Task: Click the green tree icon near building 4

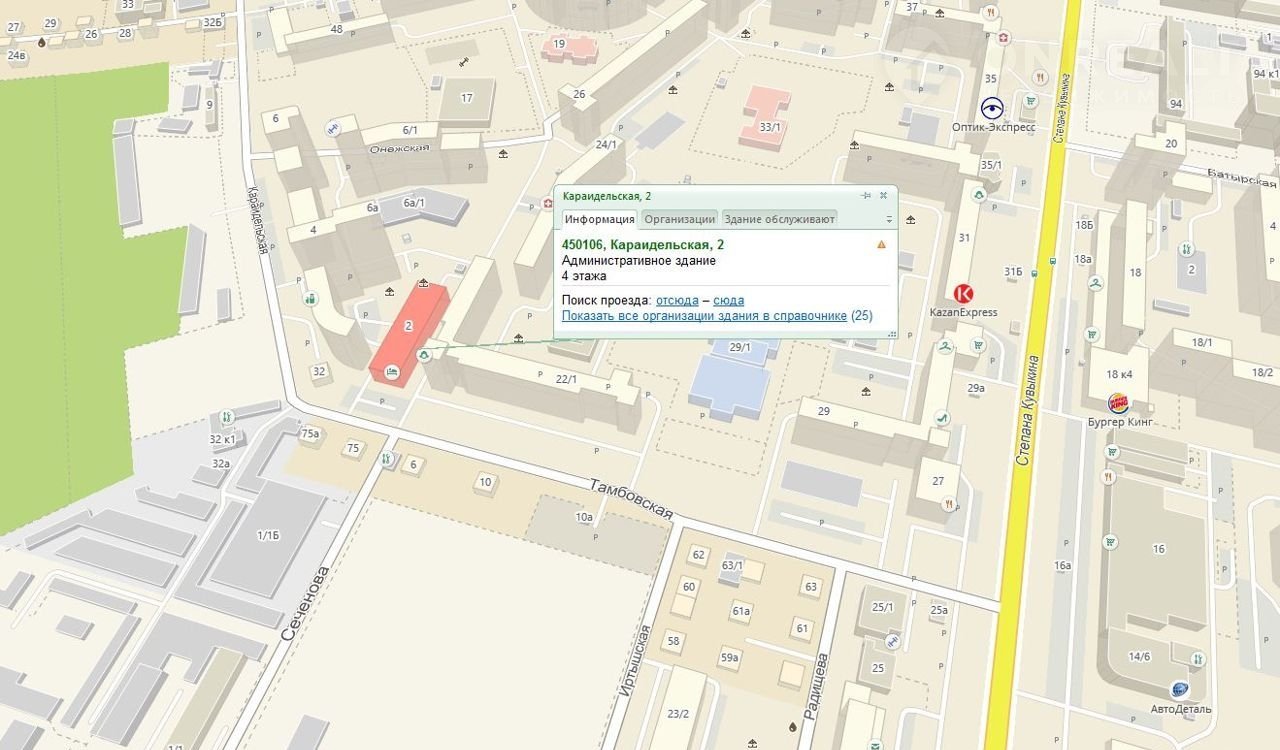Action: (x=311, y=298)
